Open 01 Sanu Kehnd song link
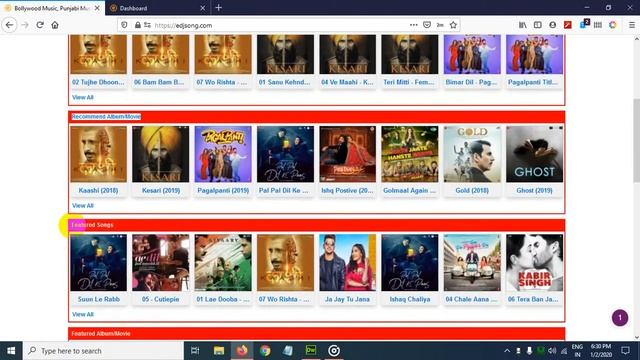 click(x=284, y=82)
